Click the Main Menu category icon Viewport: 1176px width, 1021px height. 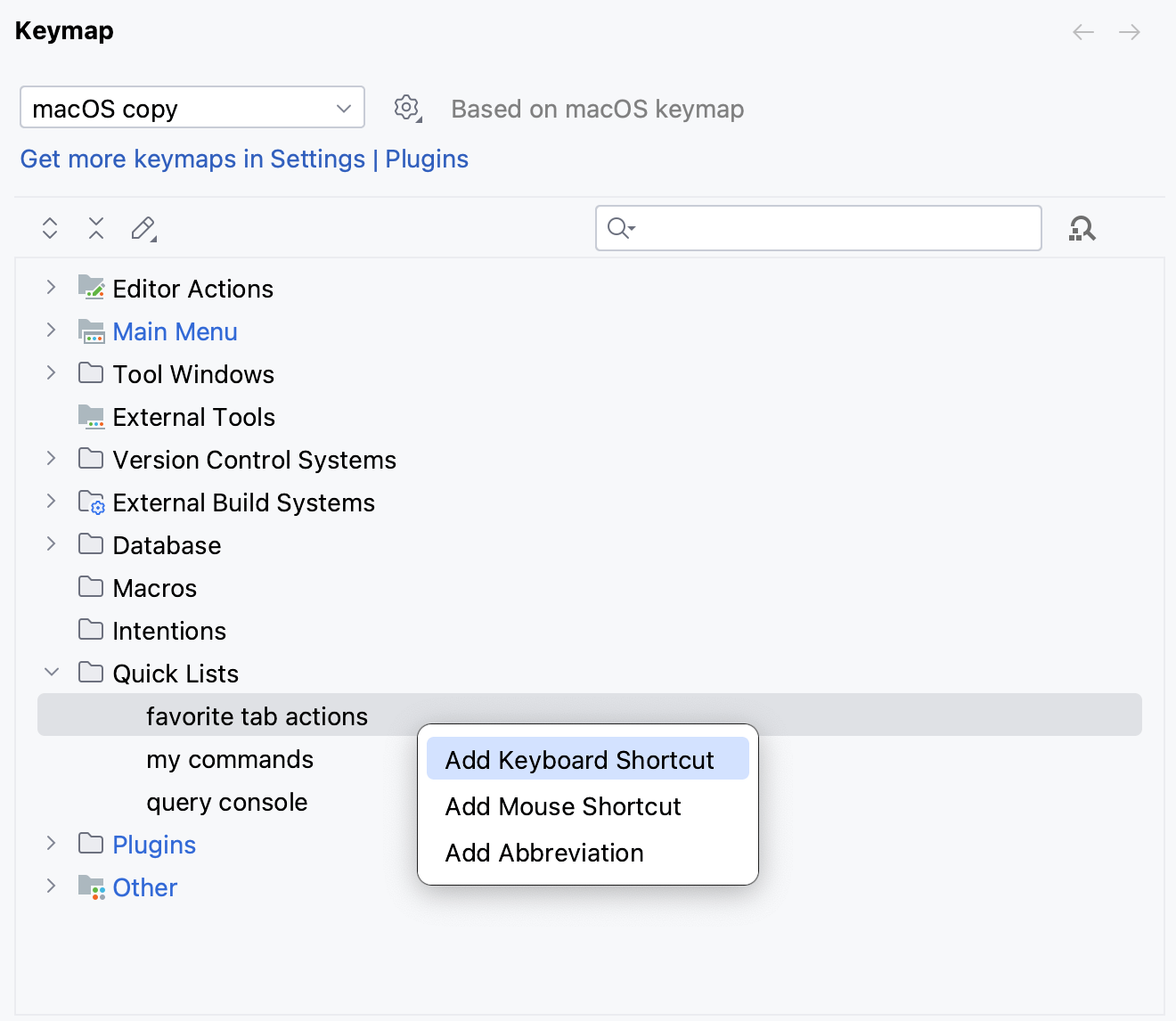tap(92, 331)
